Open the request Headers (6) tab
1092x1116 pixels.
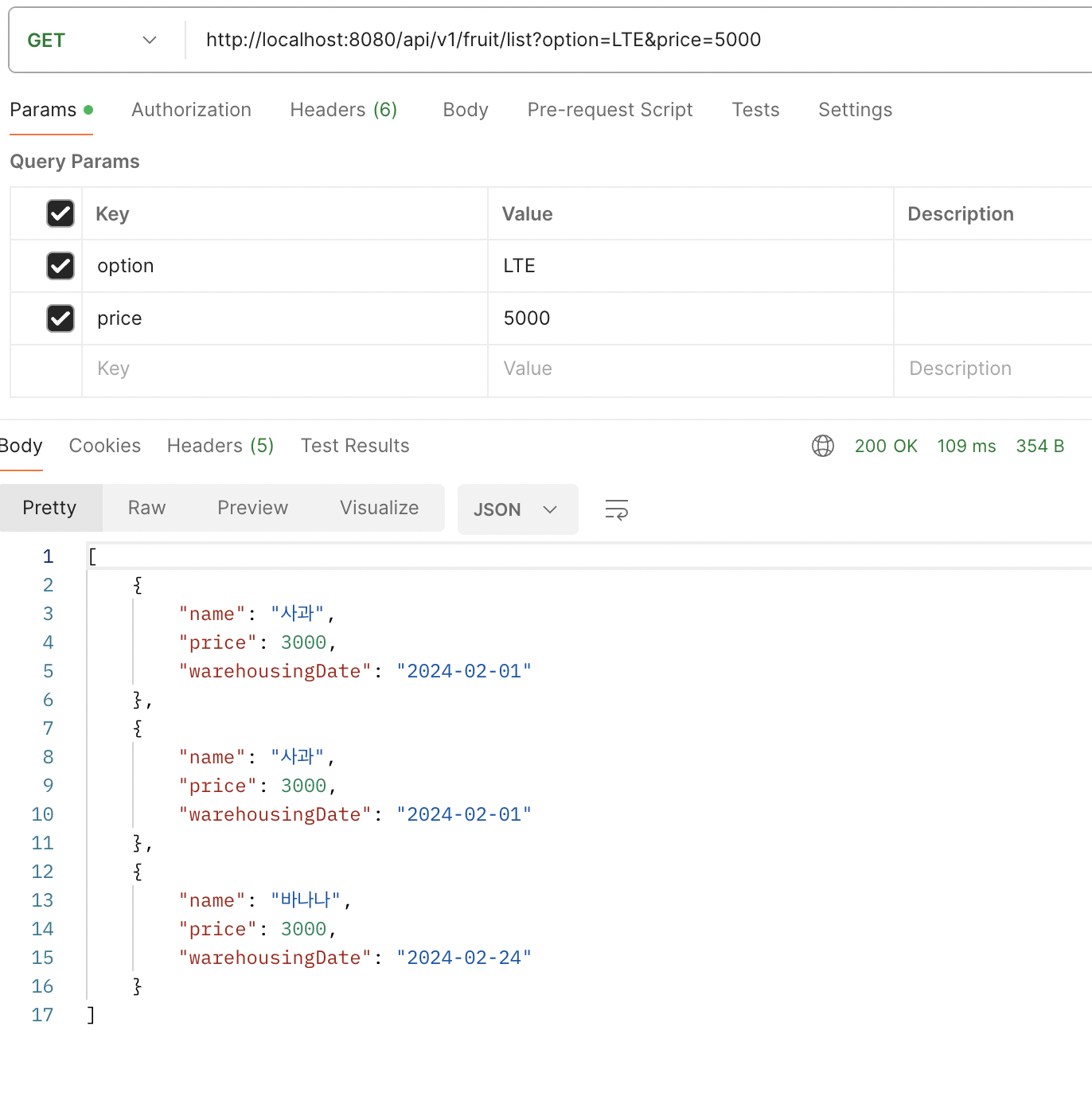tap(344, 110)
